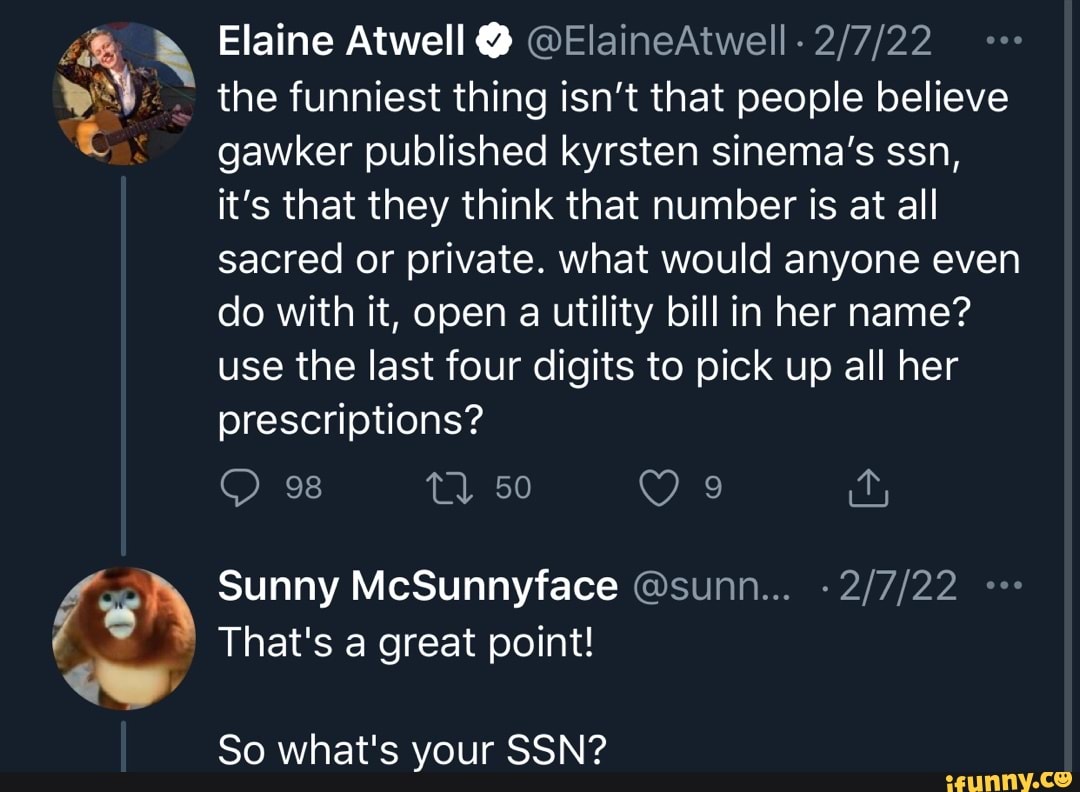Click the heart icon showing 9 likes
Viewport: 1080px width, 792px height.
[659, 488]
